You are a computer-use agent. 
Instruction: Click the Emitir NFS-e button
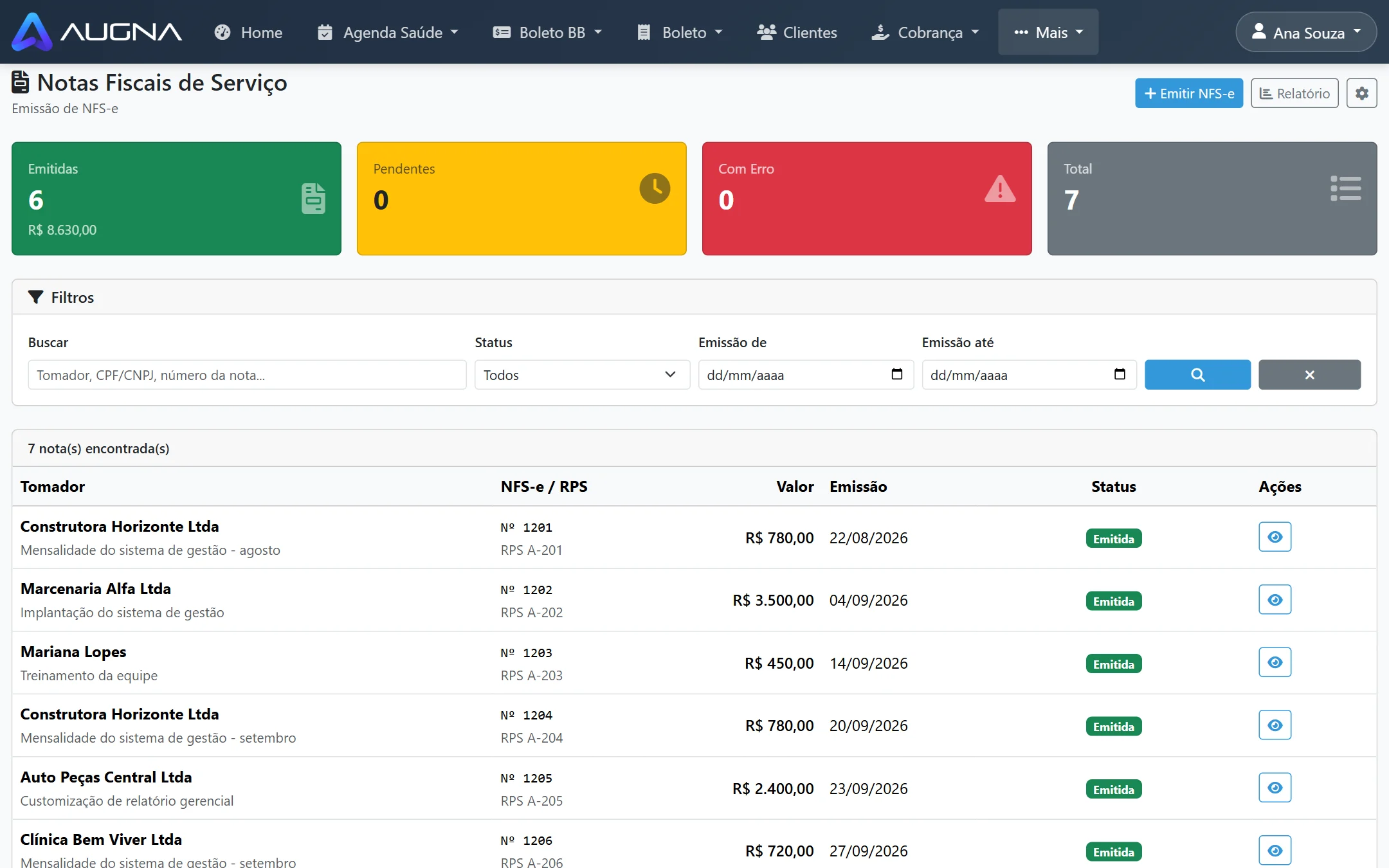1188,93
